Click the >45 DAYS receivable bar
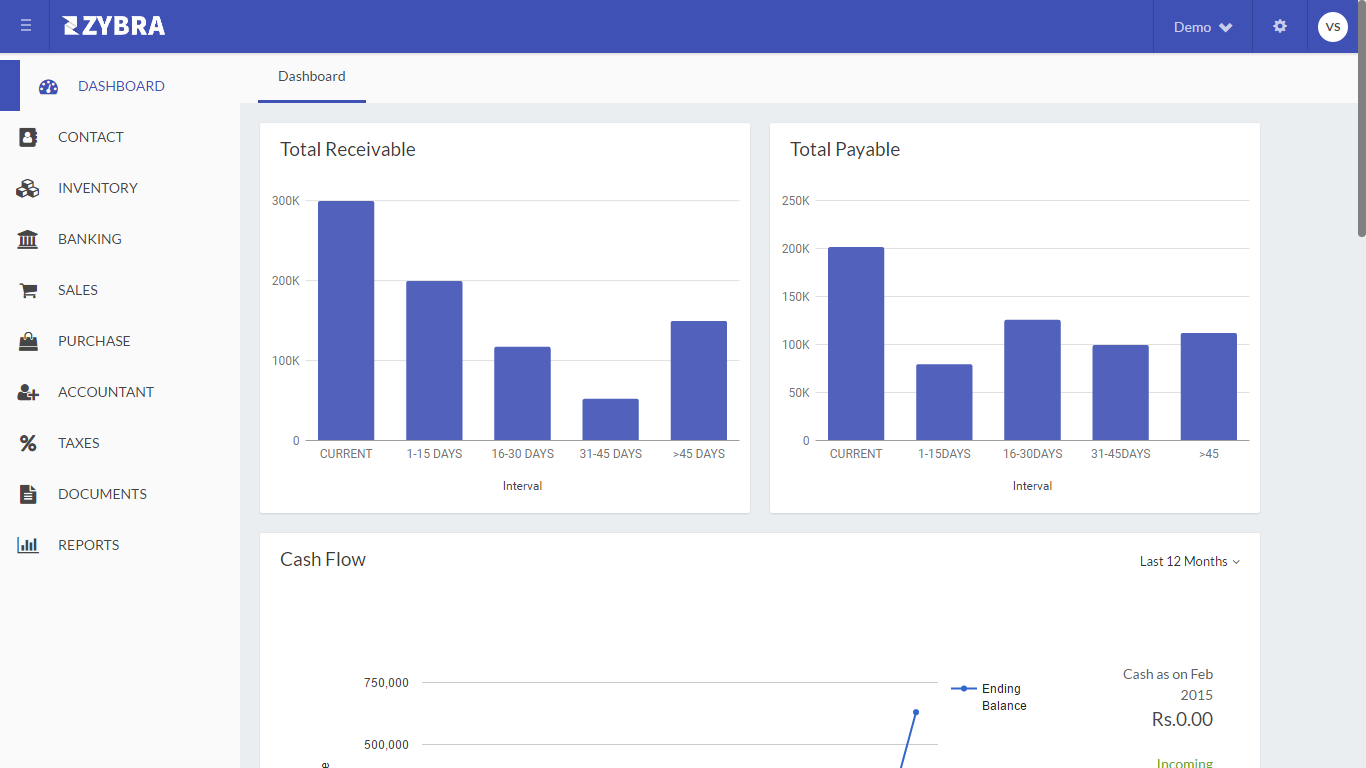Viewport: 1366px width, 768px height. (x=699, y=381)
